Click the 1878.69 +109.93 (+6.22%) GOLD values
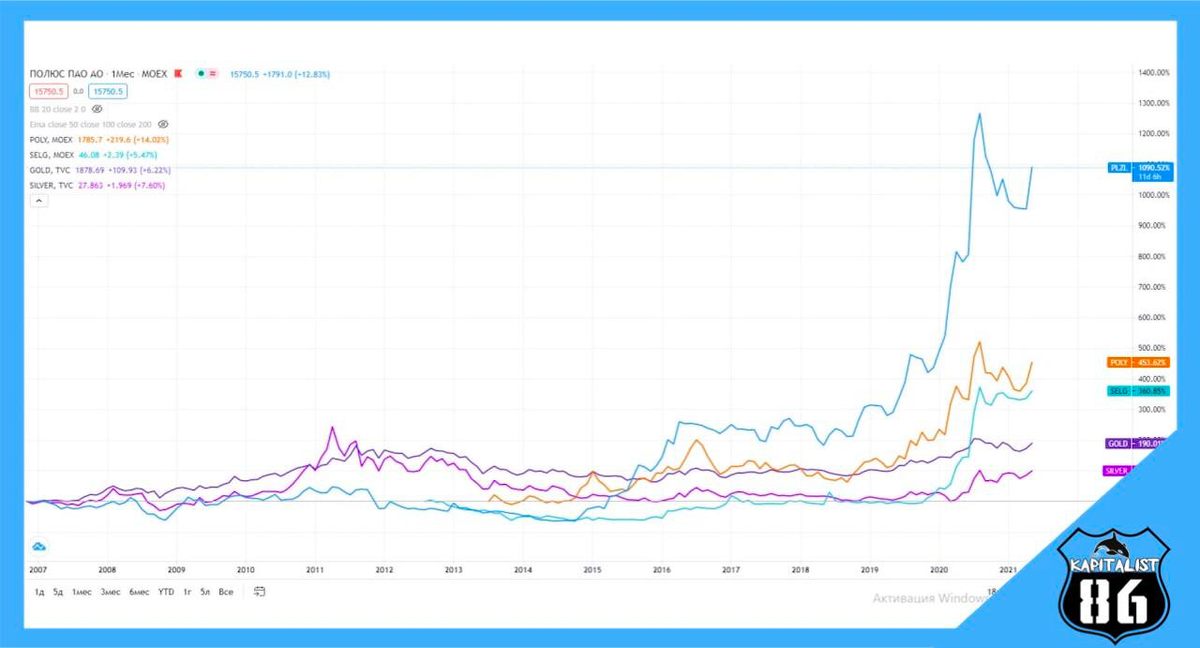Viewport: 1200px width, 648px height. point(121,170)
